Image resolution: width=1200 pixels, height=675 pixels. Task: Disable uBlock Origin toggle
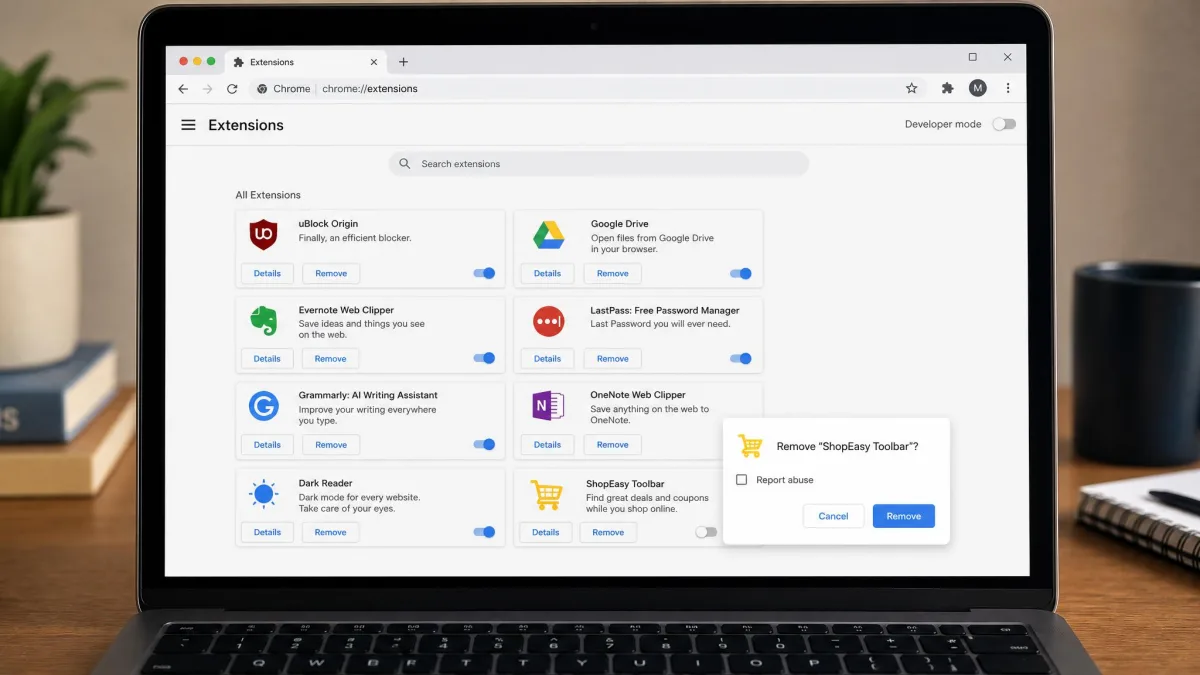pyautogui.click(x=484, y=273)
